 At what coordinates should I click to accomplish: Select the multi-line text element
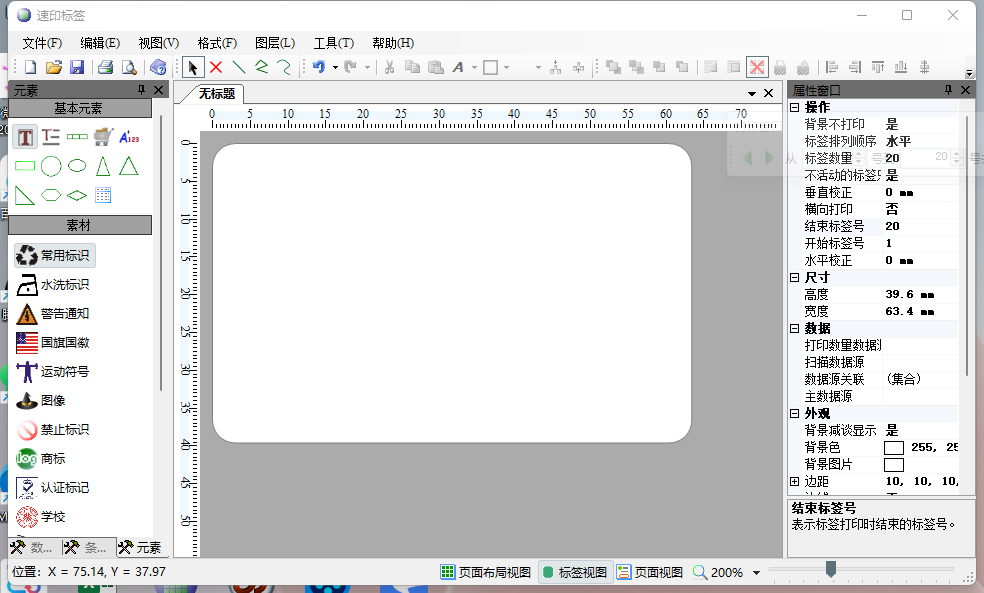(x=51, y=137)
